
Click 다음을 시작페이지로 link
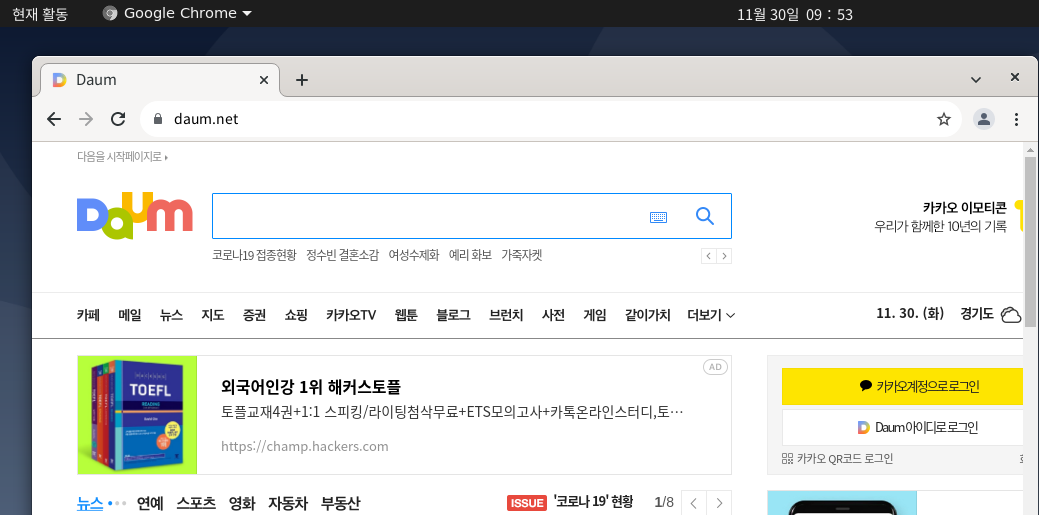(122, 157)
